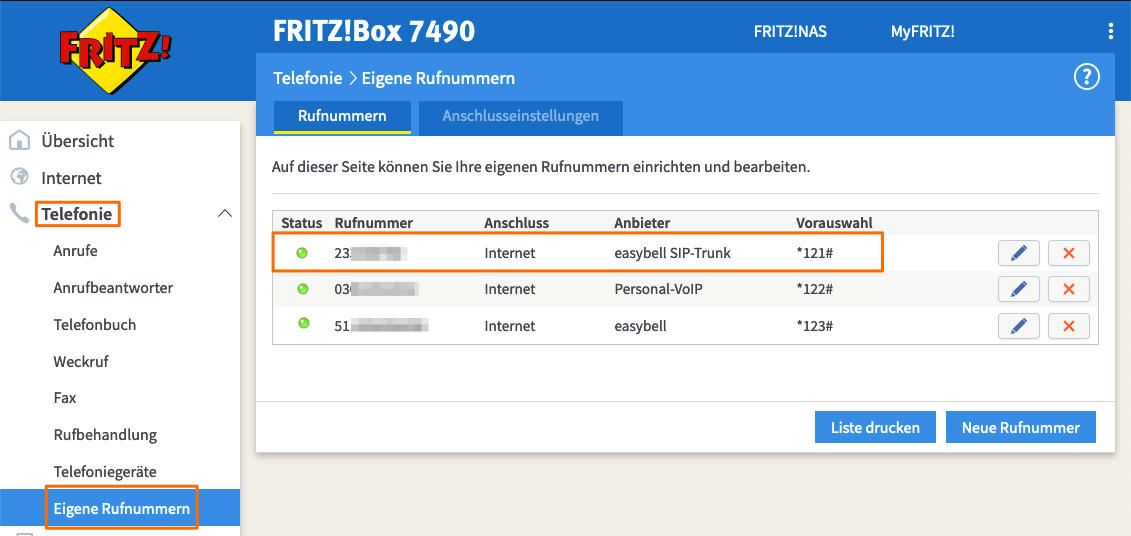Click the Neue Rufnummer button
Viewport: 1131px width, 536px height.
1020,427
